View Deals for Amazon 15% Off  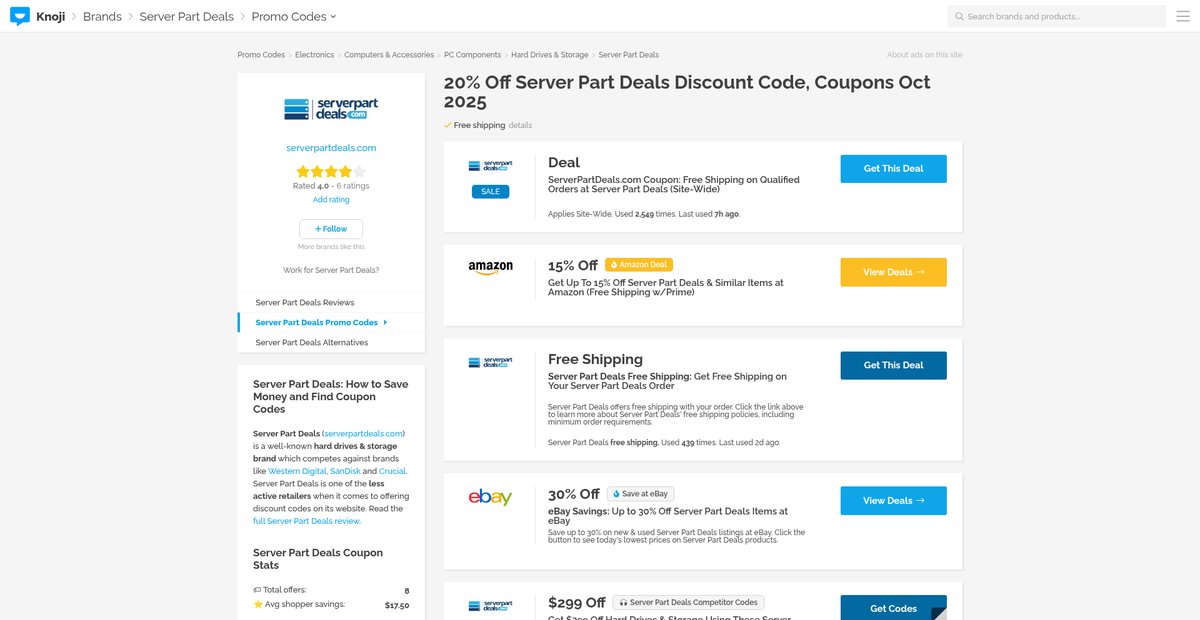(x=893, y=272)
